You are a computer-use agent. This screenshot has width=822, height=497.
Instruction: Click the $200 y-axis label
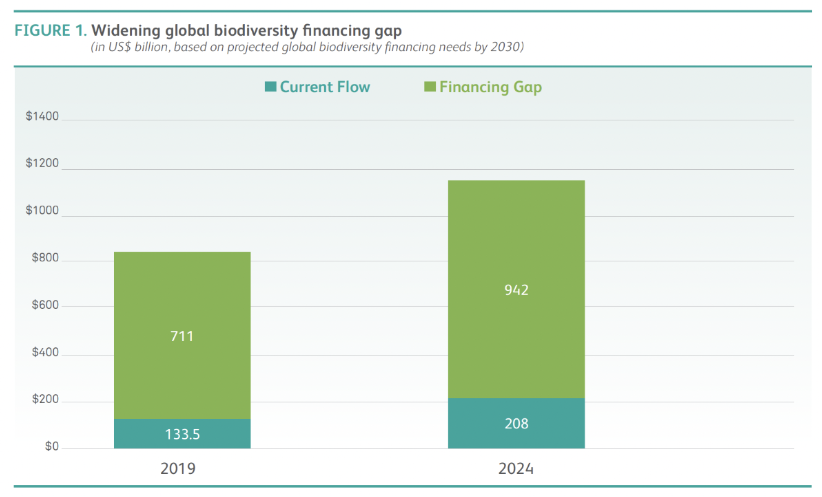[45, 399]
